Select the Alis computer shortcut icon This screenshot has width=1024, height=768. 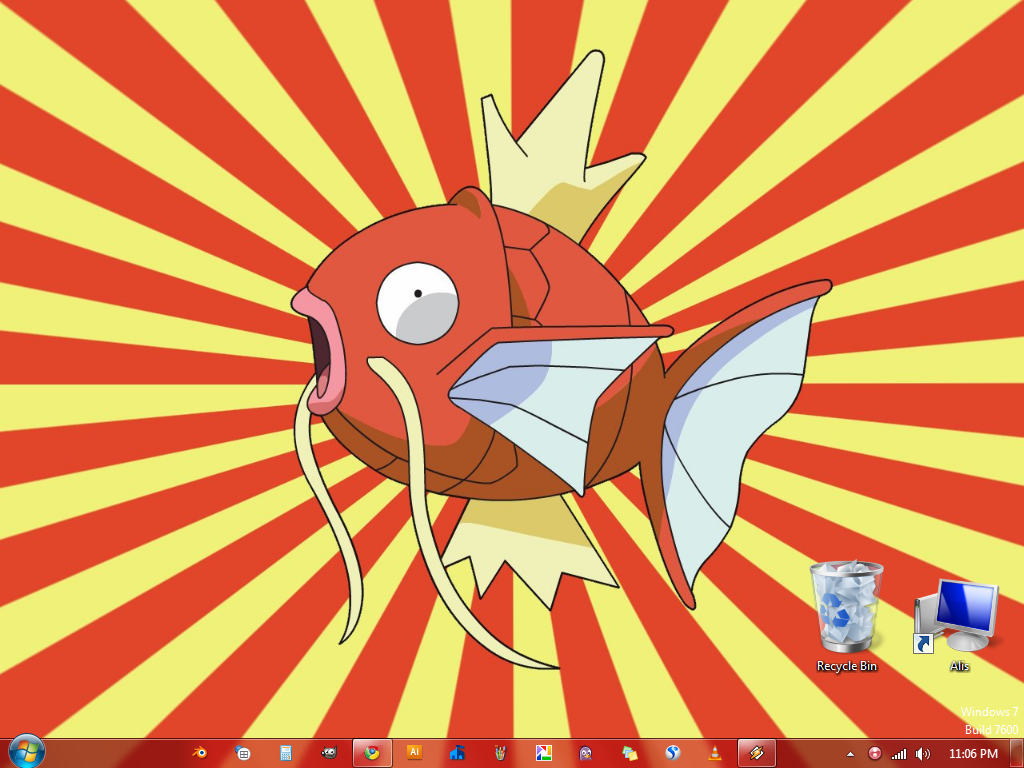[958, 626]
